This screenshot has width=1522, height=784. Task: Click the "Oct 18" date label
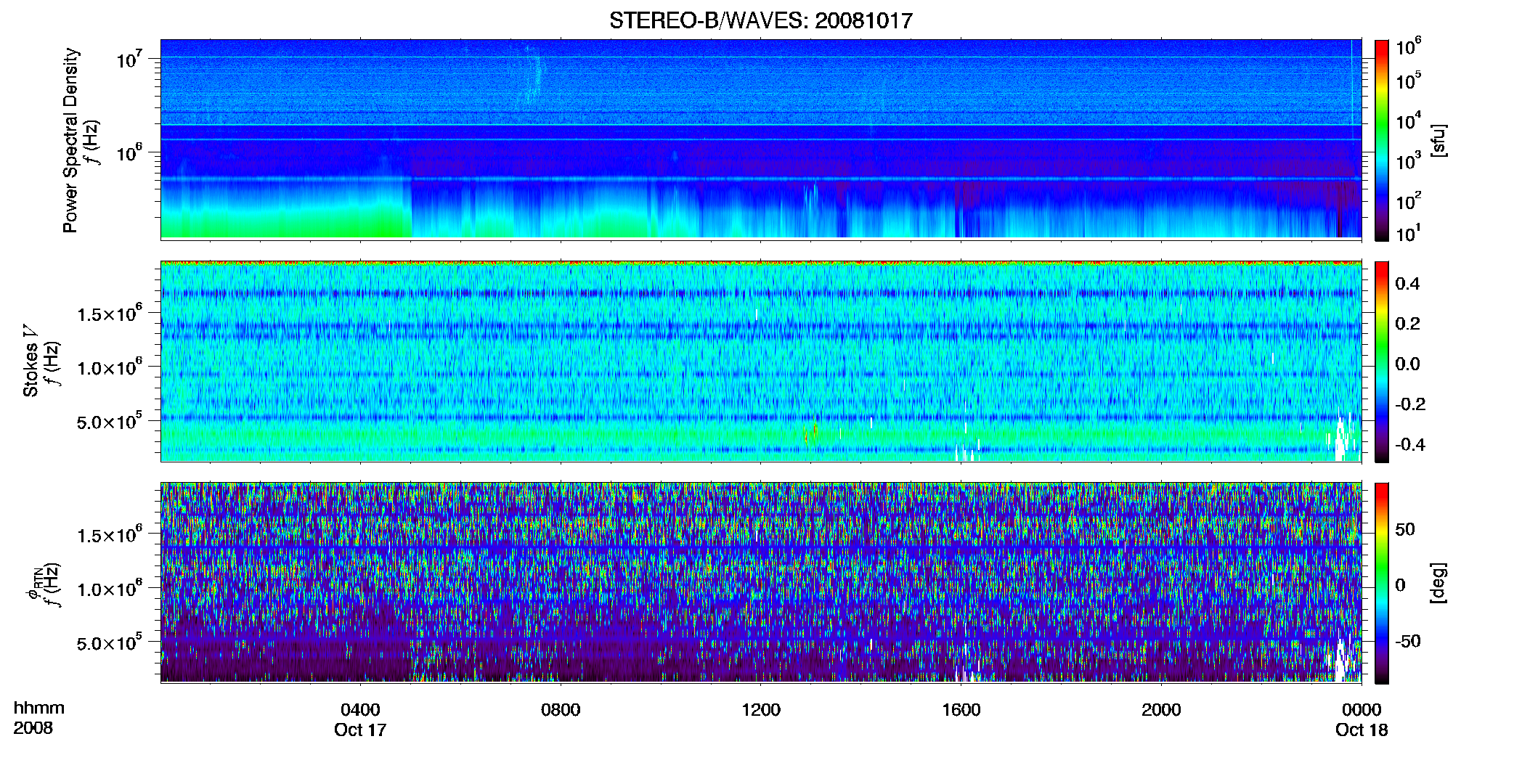1362,730
